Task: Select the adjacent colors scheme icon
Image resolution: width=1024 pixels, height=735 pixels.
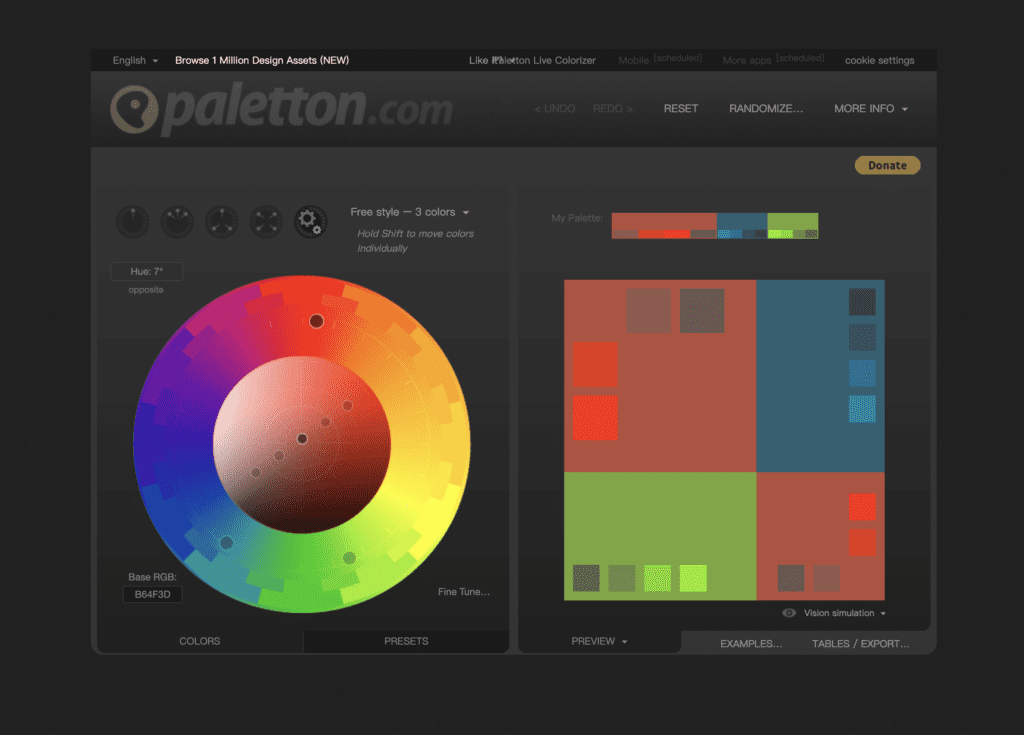Action: [x=177, y=221]
